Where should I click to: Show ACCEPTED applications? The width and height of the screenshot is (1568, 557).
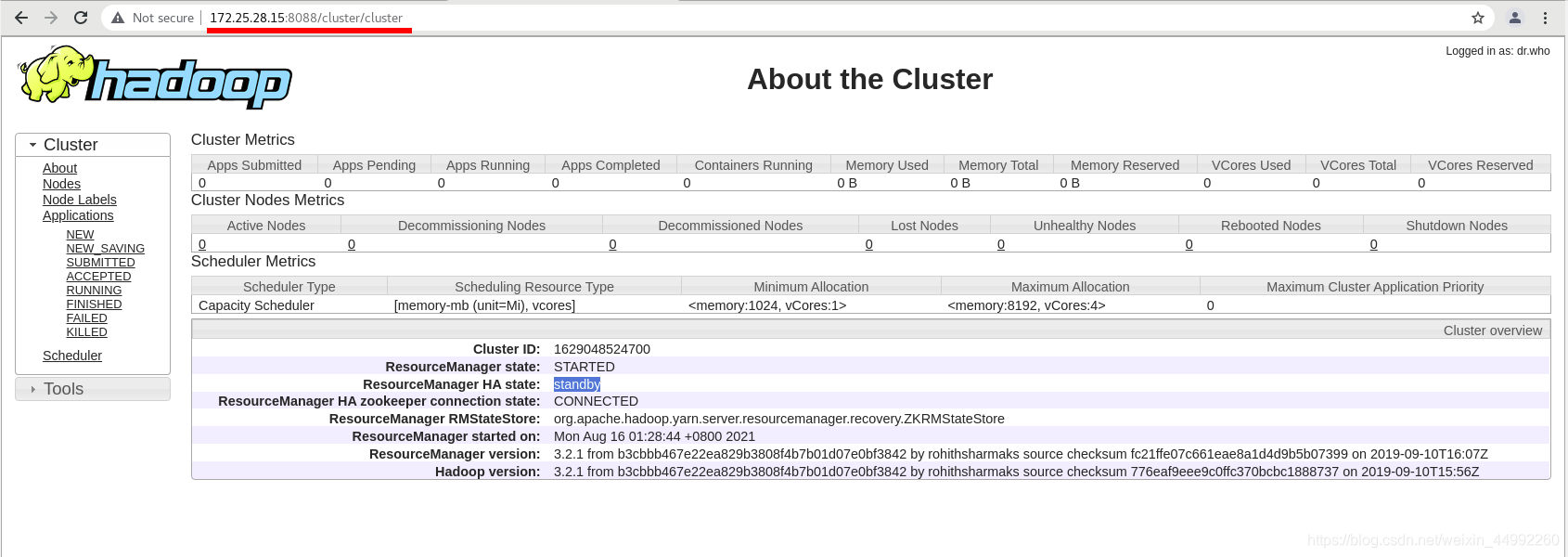[98, 277]
